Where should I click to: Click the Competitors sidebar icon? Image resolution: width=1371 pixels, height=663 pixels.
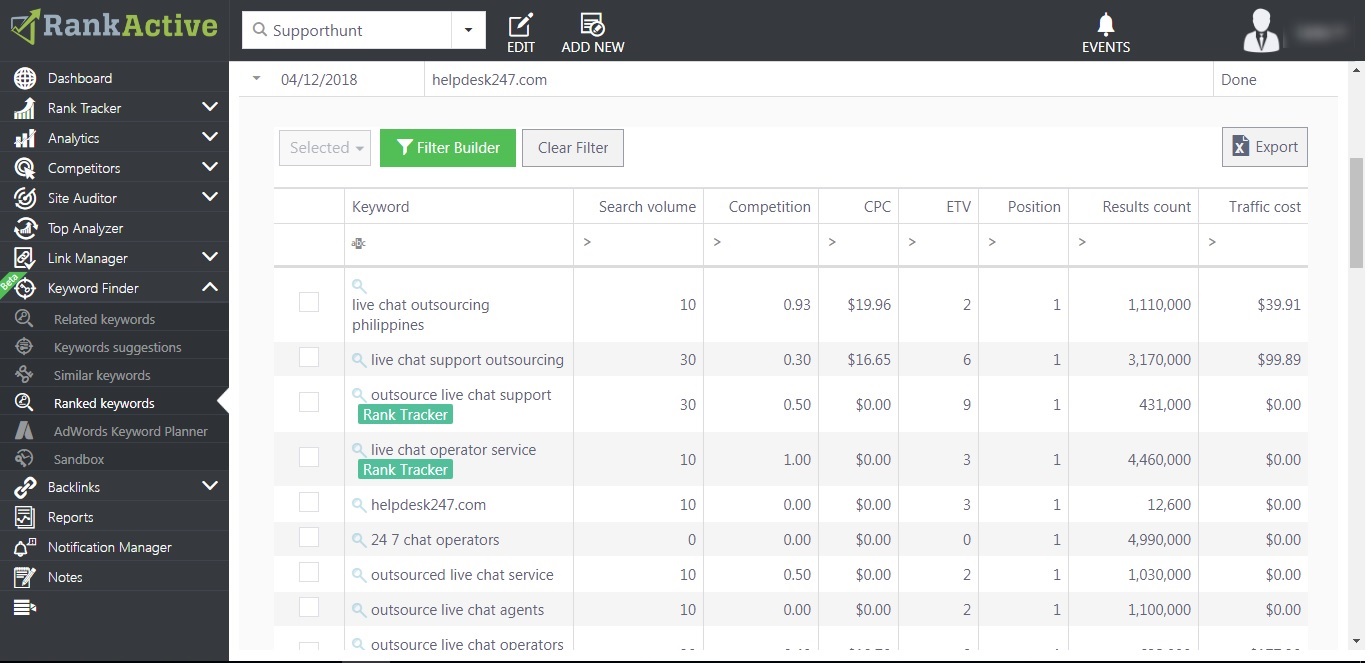(25, 168)
